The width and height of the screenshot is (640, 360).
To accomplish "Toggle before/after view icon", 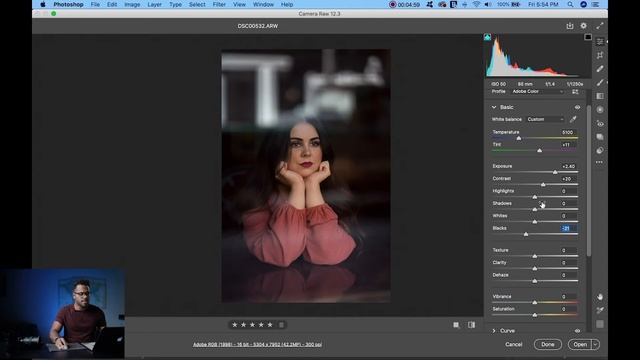I will click(x=471, y=325).
